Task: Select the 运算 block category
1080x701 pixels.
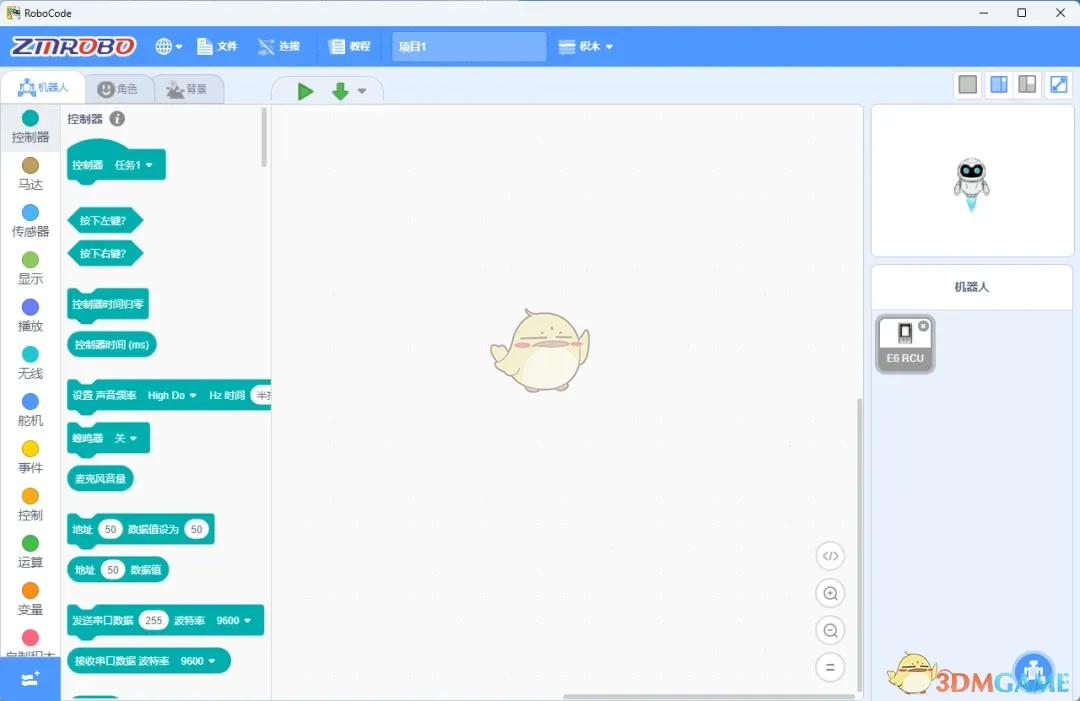Action: 30,543
